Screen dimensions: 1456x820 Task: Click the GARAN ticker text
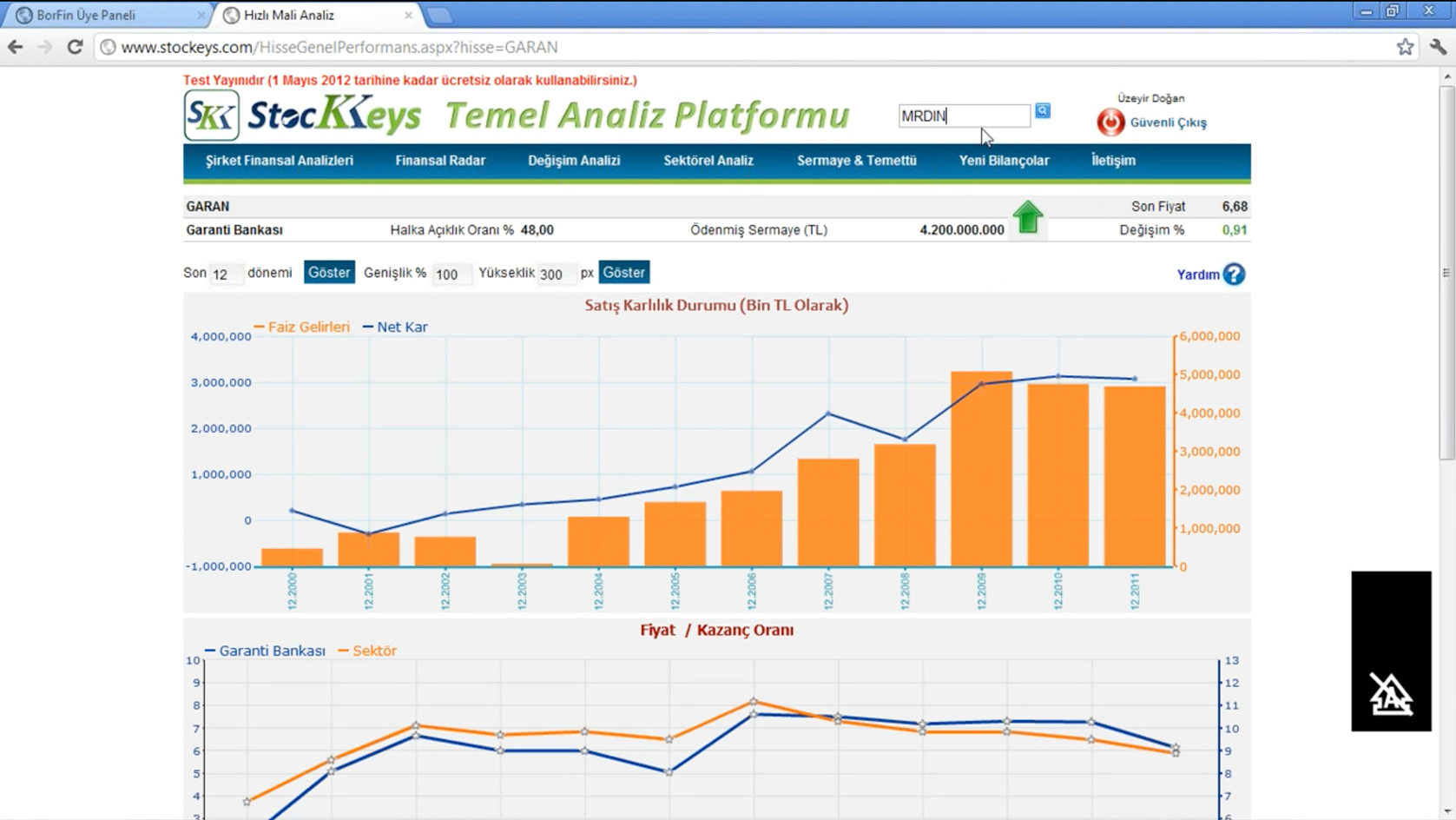[208, 207]
